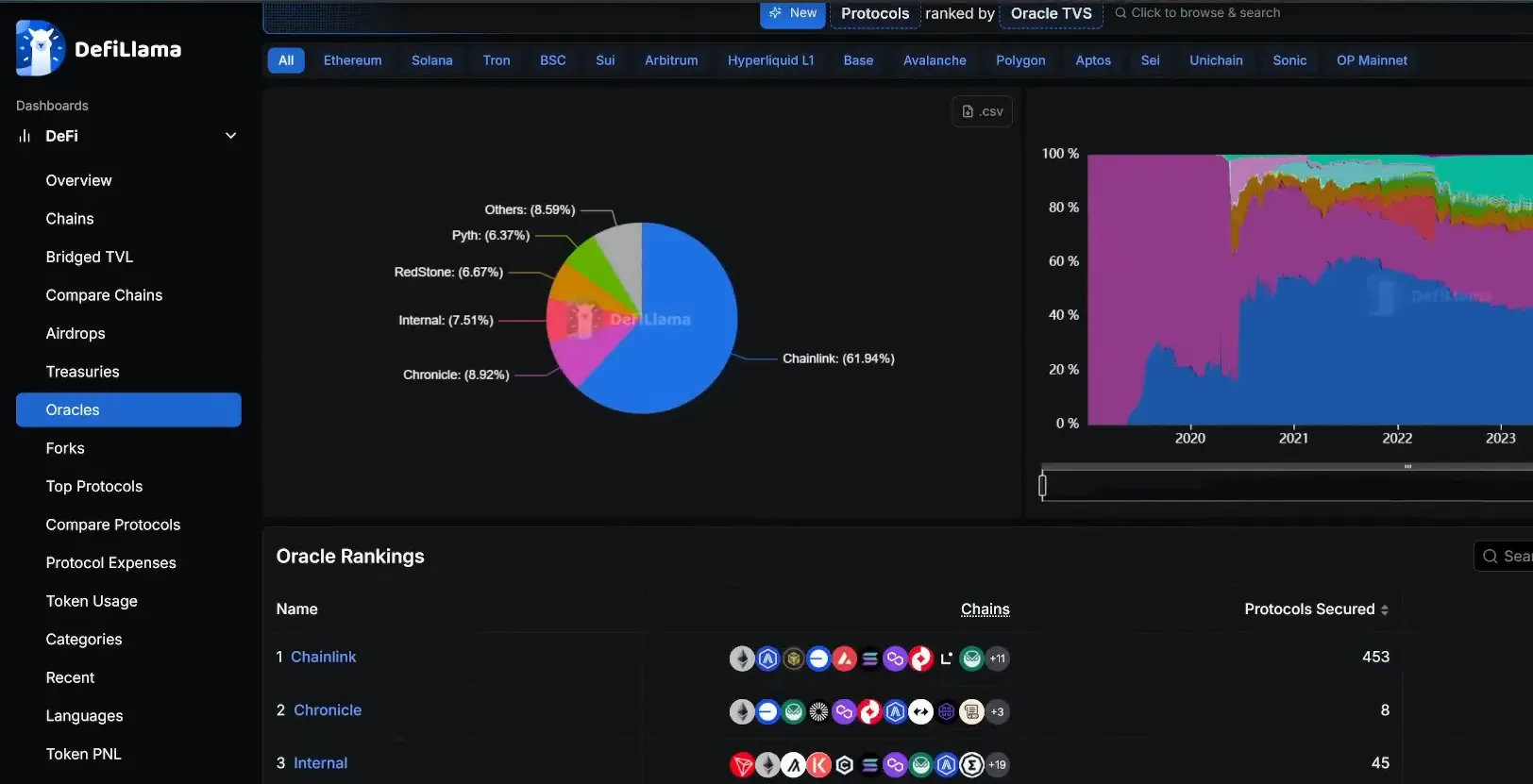Expand +3 more chains for Chronicle

(997, 711)
